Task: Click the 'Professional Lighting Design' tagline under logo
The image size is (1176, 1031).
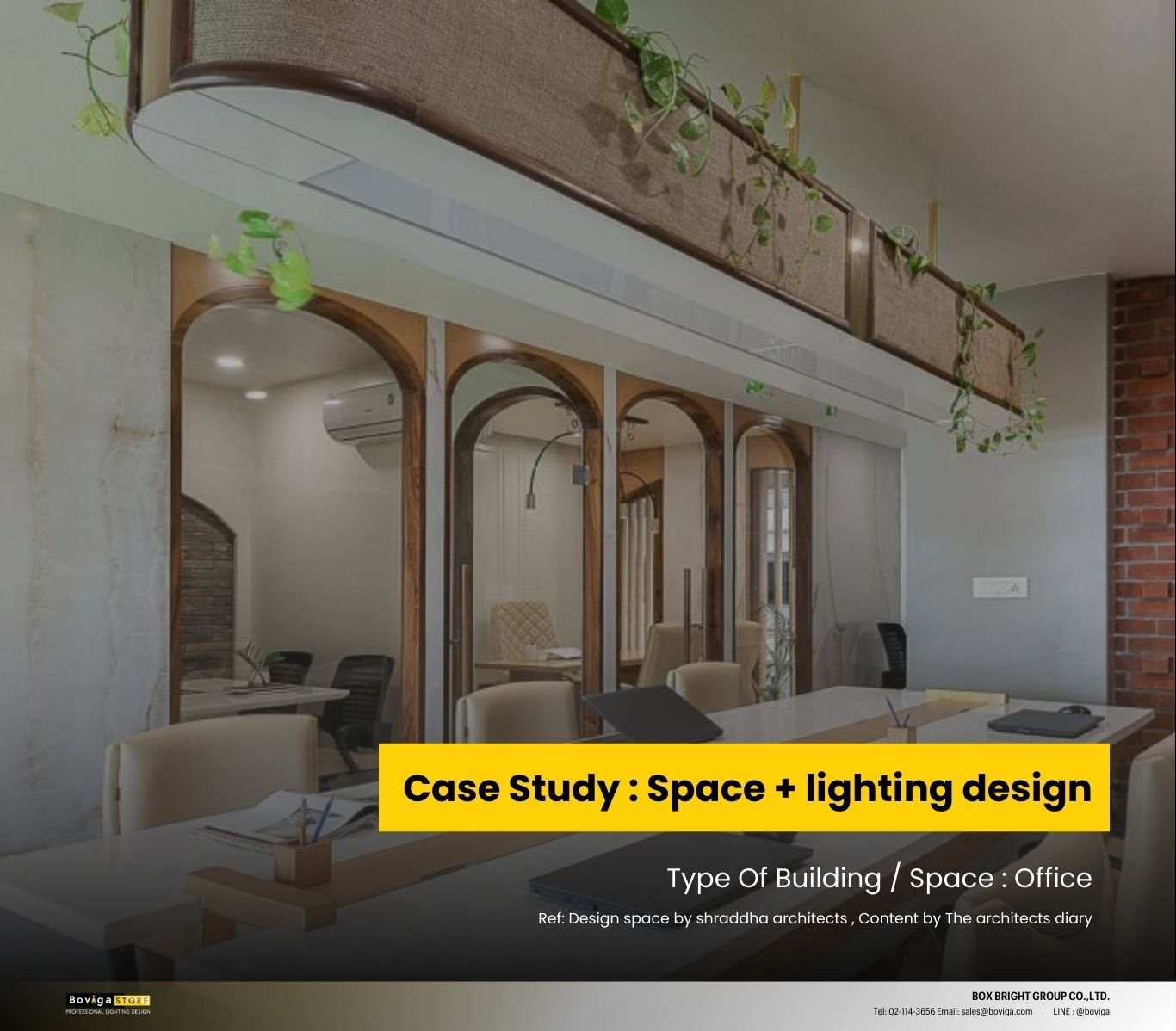Action: 108,1011
